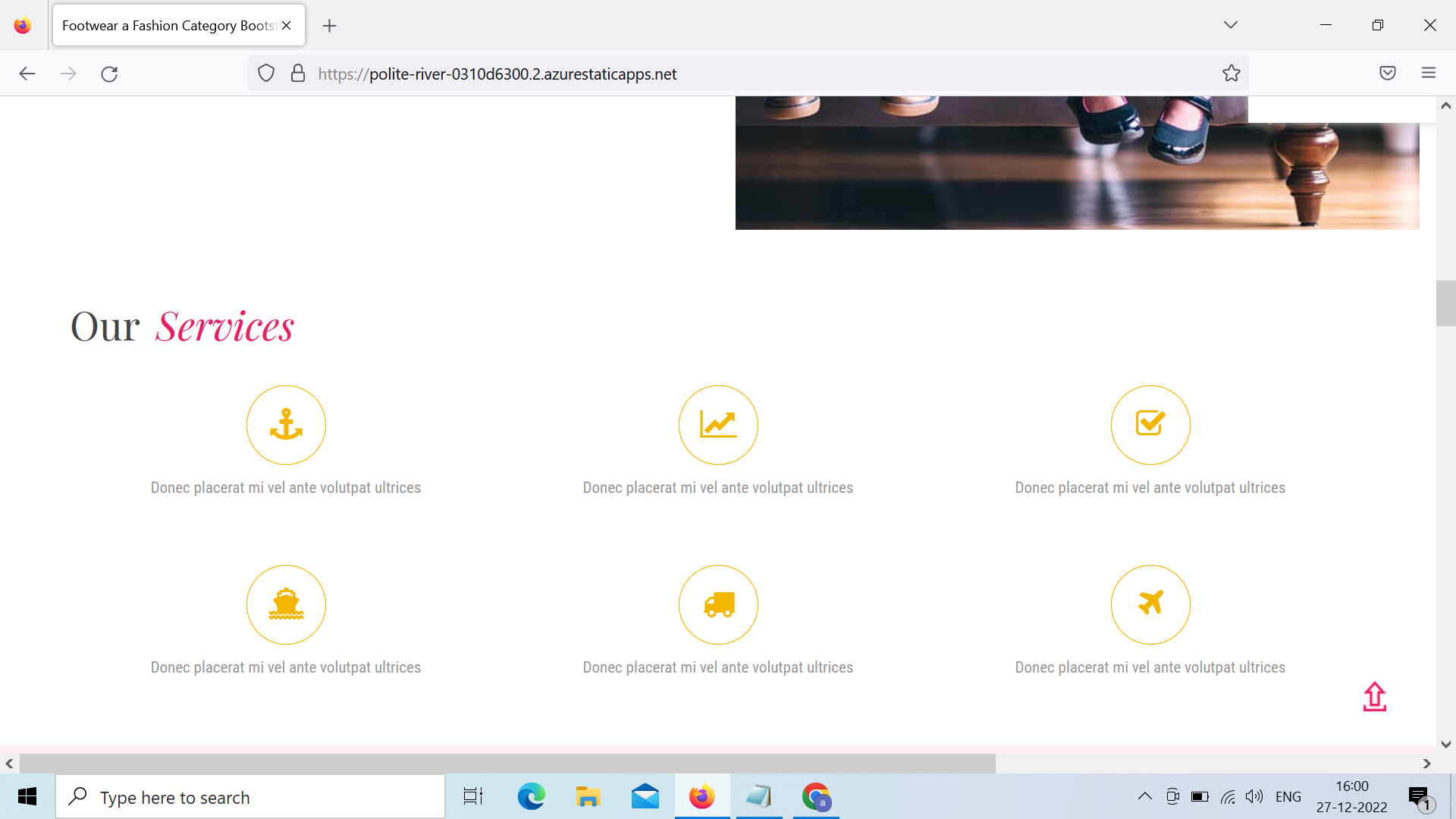Open the Firefox application menu
1456x819 pixels.
pyautogui.click(x=1429, y=74)
